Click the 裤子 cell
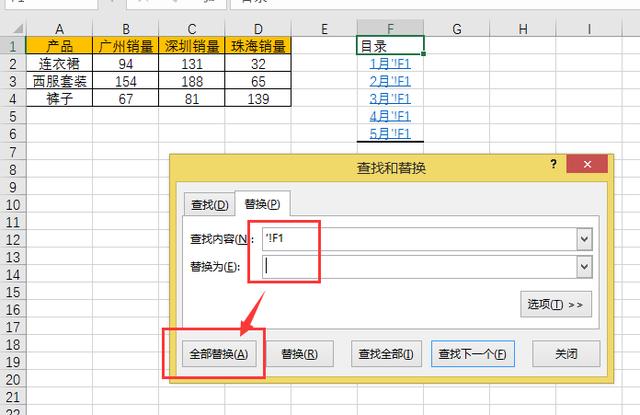The width and height of the screenshot is (640, 415). click(x=60, y=99)
